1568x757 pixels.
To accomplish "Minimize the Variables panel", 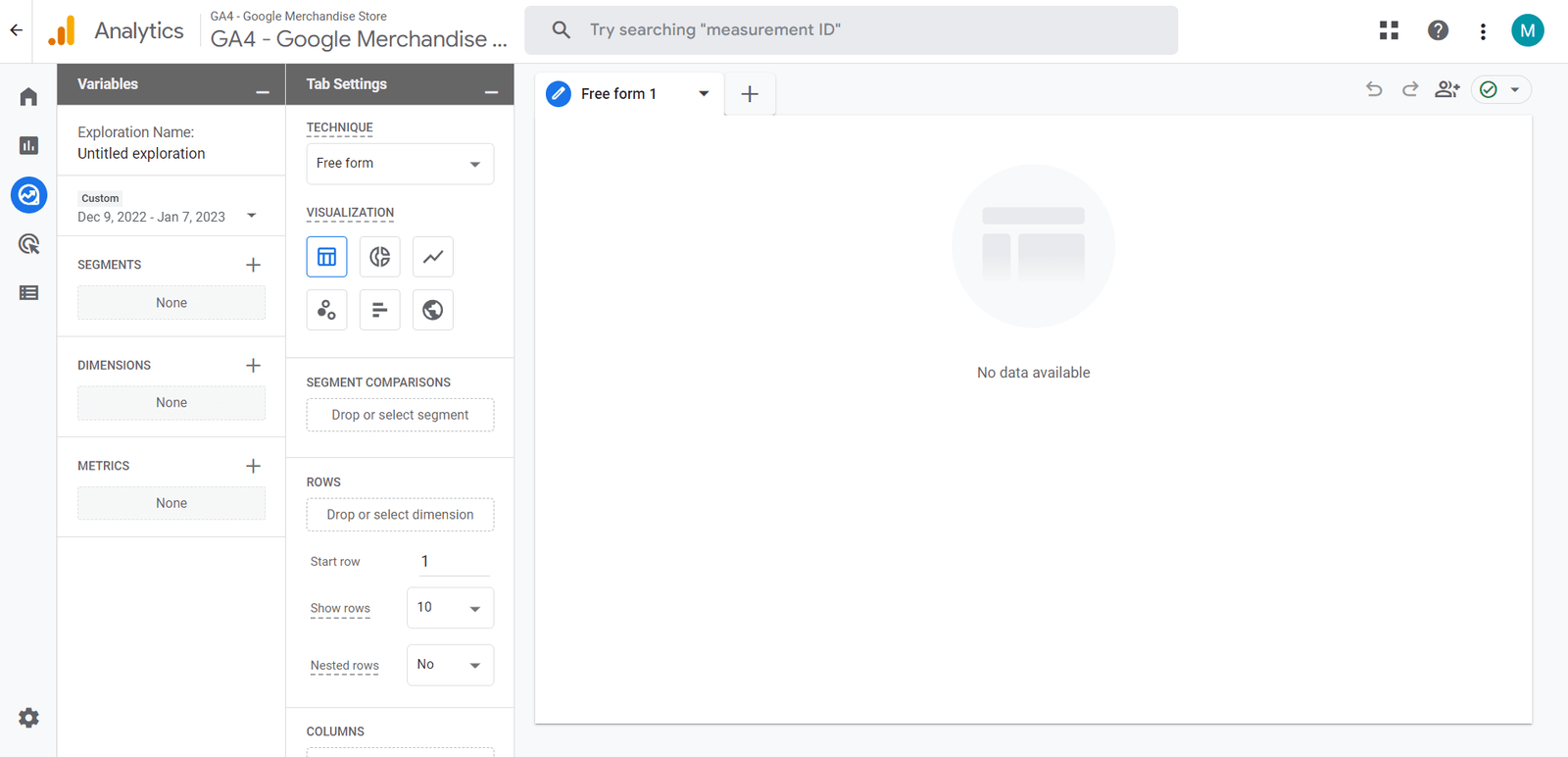I will (262, 91).
